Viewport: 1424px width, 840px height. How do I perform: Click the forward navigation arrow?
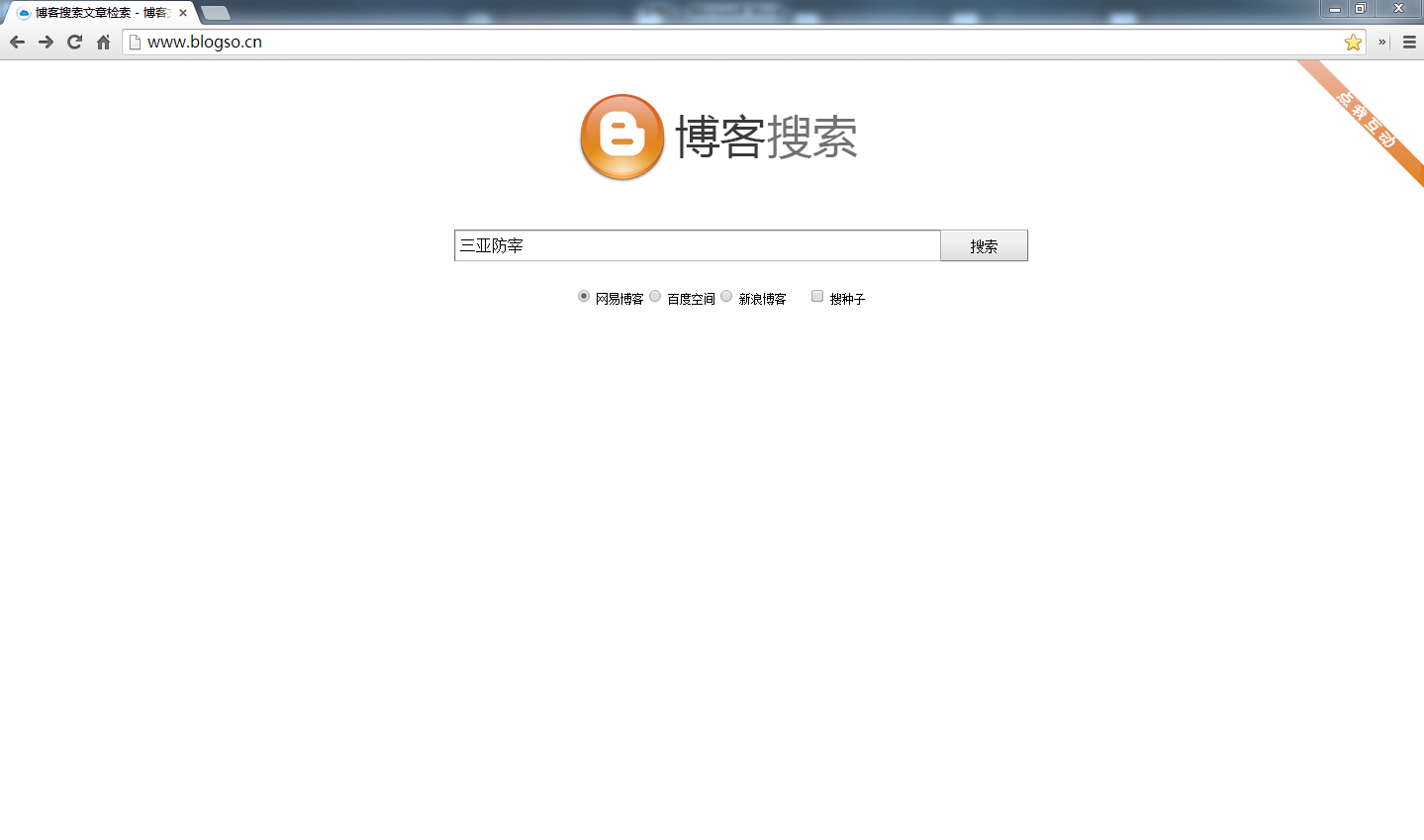coord(46,42)
